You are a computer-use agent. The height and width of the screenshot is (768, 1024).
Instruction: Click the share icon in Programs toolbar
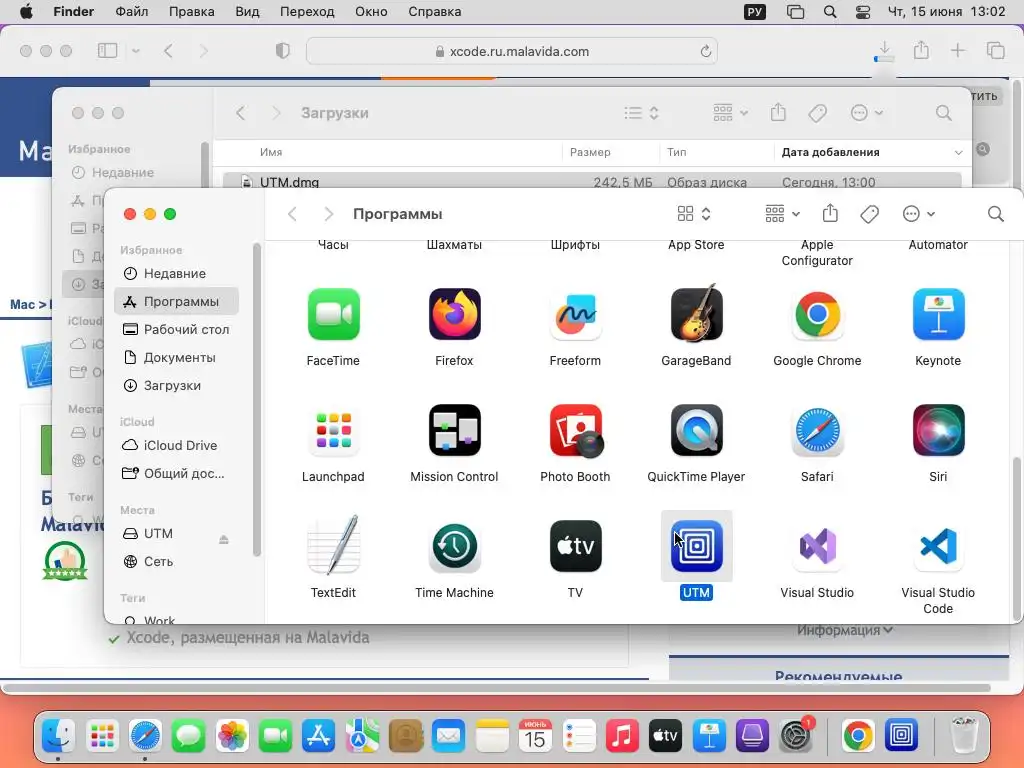[830, 213]
